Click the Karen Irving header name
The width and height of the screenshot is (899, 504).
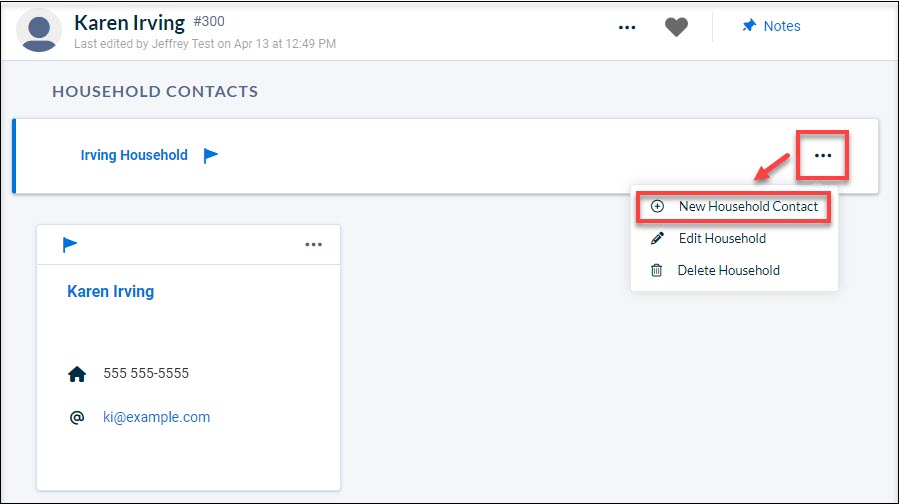[x=130, y=23]
